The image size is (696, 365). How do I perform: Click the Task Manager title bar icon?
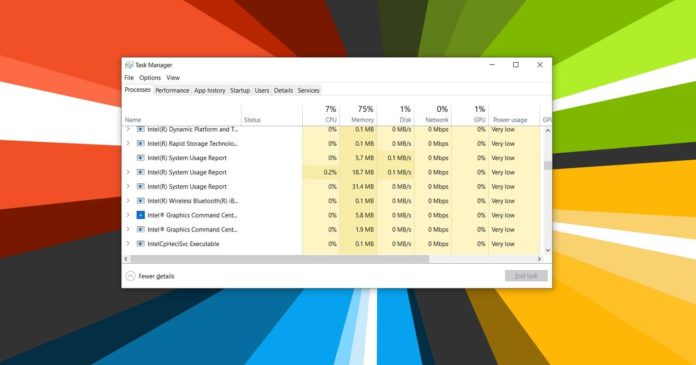click(x=129, y=65)
